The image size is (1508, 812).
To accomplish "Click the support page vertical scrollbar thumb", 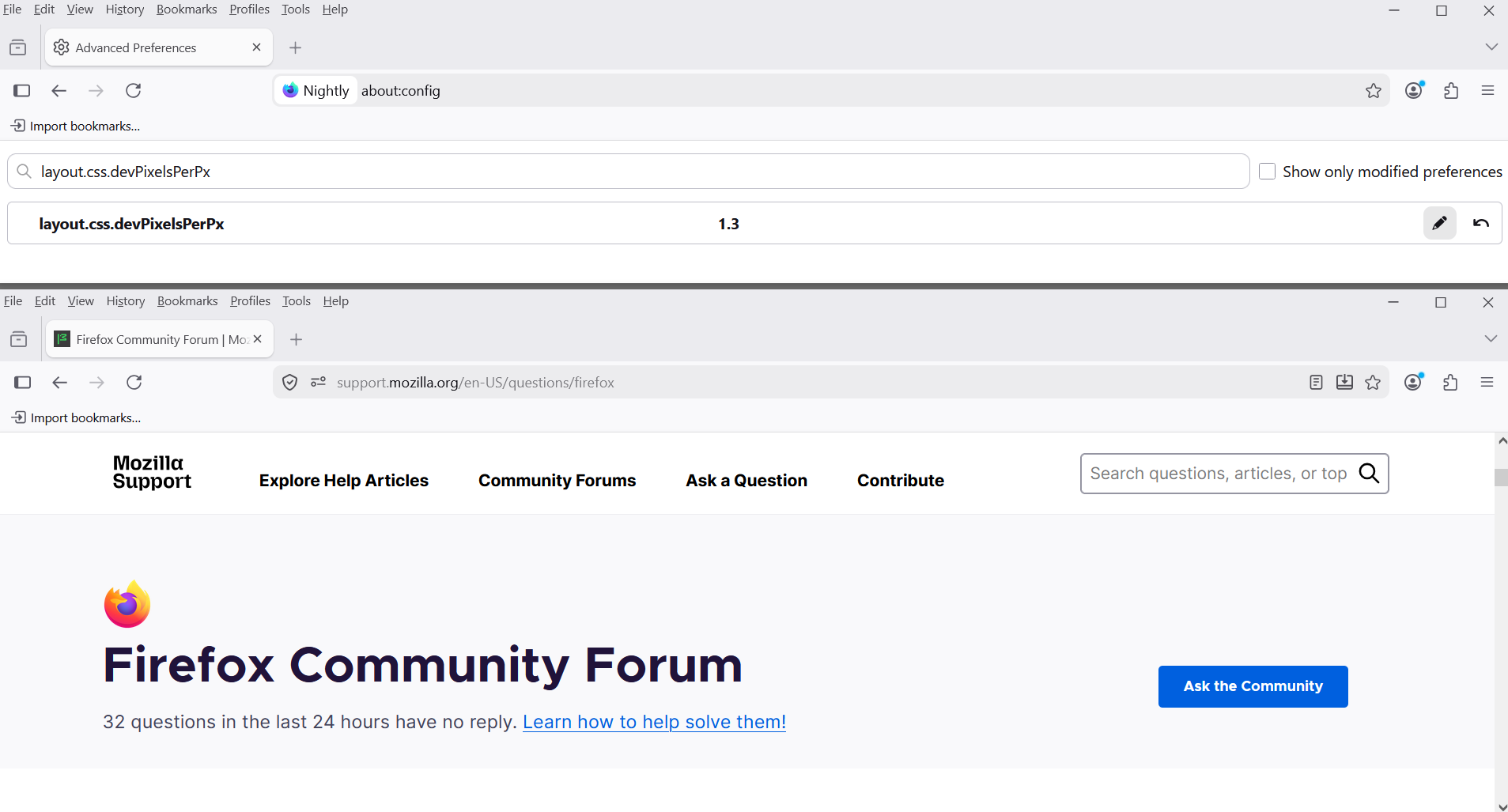I will click(1501, 478).
